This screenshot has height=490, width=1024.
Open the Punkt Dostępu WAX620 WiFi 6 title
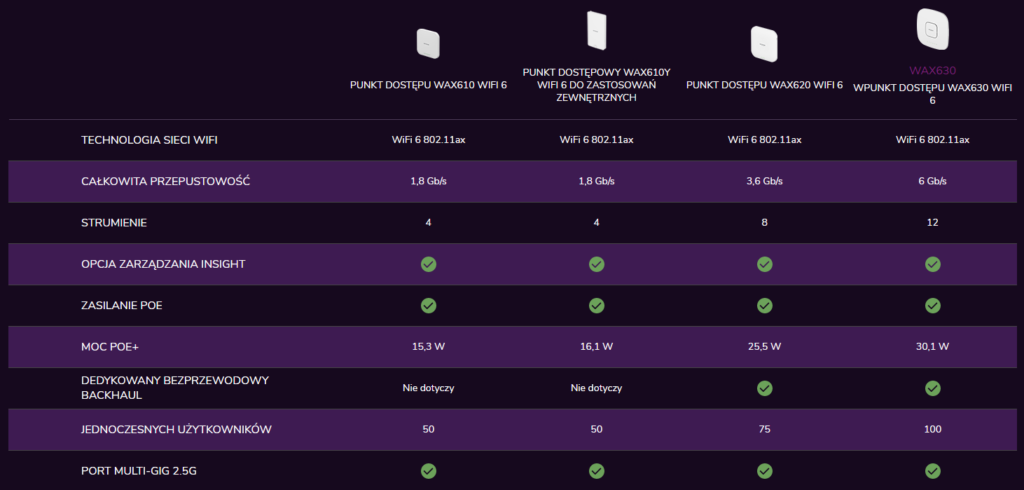coord(764,85)
